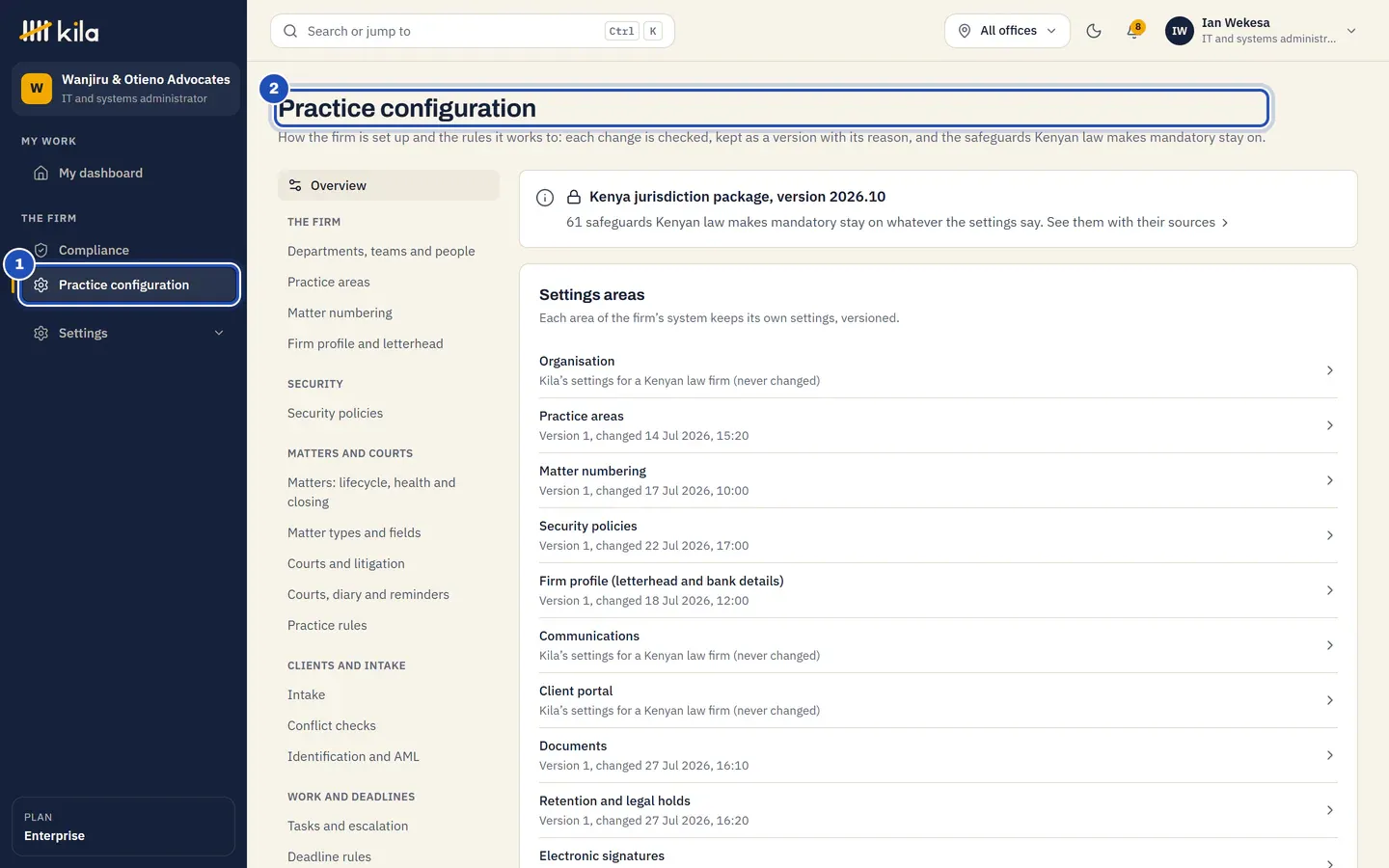Expand the Documents settings row chevron

[x=1329, y=755]
